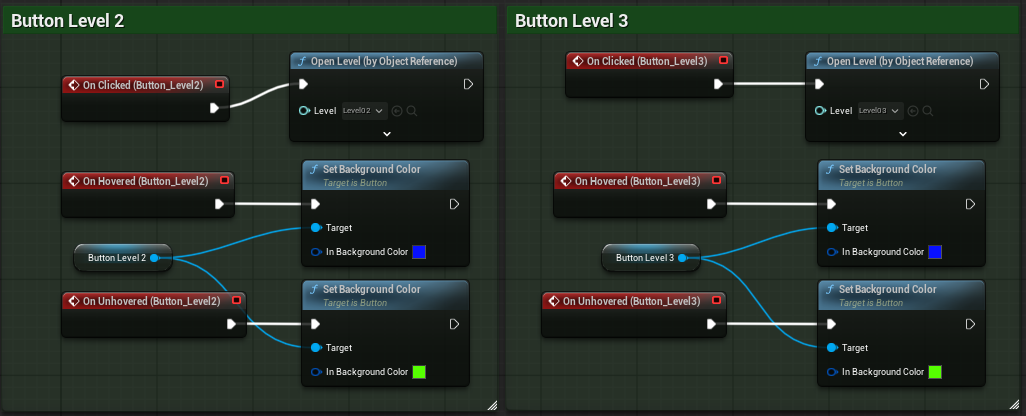Viewport: 1026px width, 416px height.
Task: Select the On Clicked (Button_Level2) event node title
Action: pos(145,85)
